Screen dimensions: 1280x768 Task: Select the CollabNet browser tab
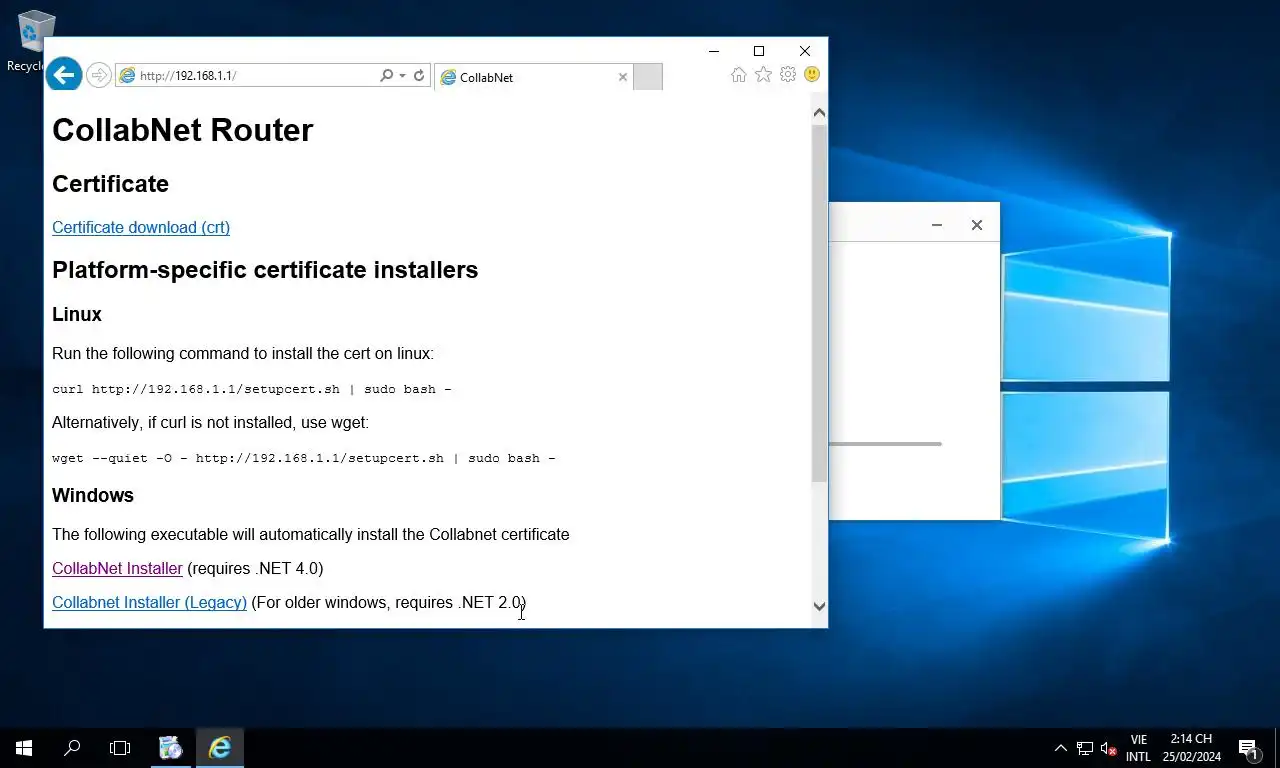[533, 77]
